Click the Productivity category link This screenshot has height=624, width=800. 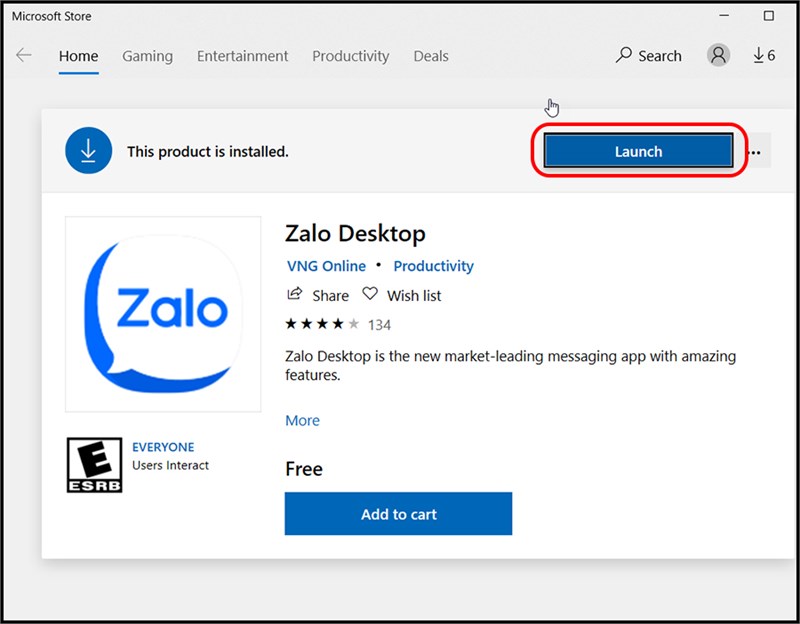click(x=433, y=266)
